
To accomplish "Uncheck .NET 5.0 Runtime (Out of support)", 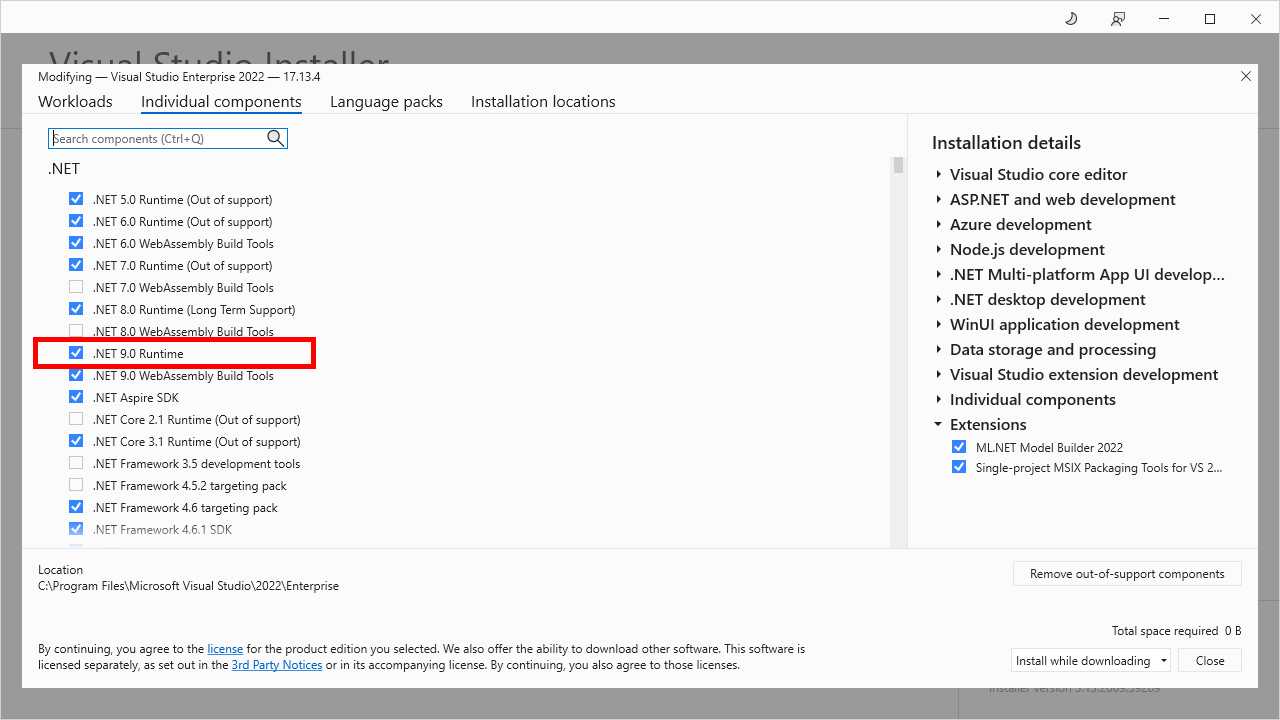I will (76, 199).
